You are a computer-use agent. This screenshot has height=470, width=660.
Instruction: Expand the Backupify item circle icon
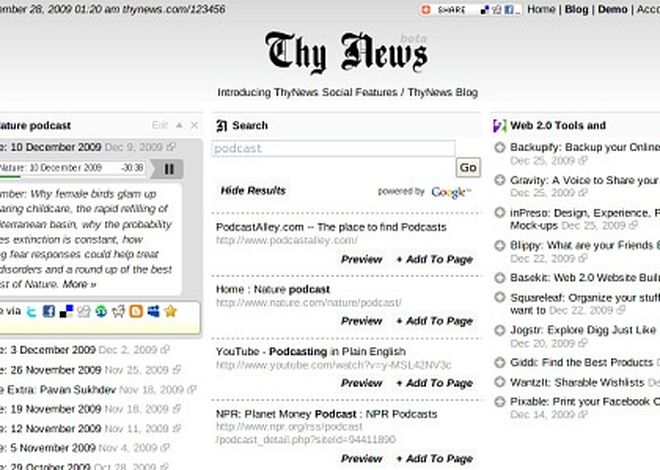coord(500,148)
